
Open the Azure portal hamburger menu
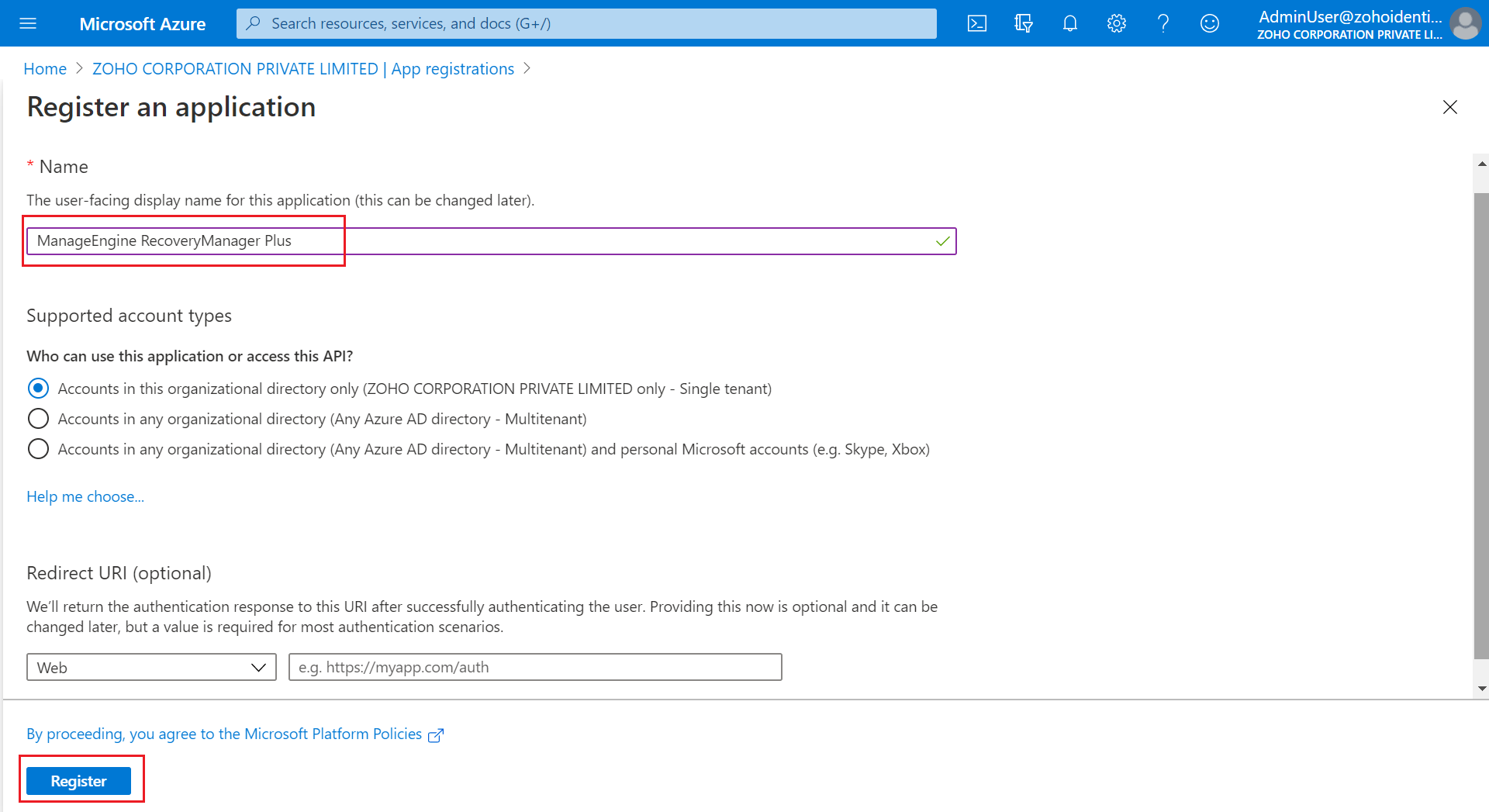click(x=28, y=23)
